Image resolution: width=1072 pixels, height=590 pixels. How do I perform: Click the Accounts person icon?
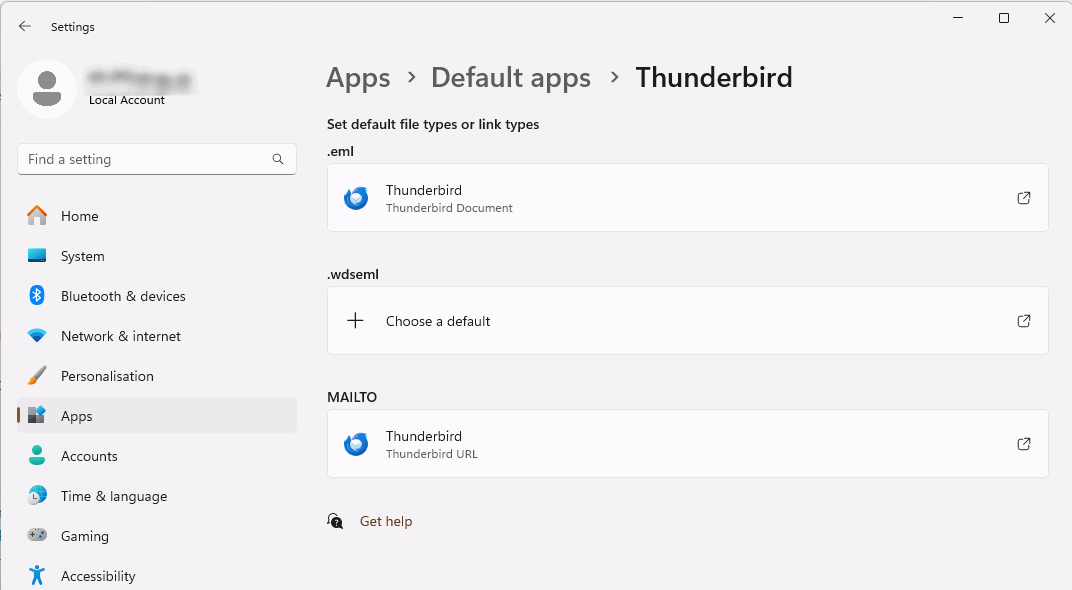(x=37, y=455)
